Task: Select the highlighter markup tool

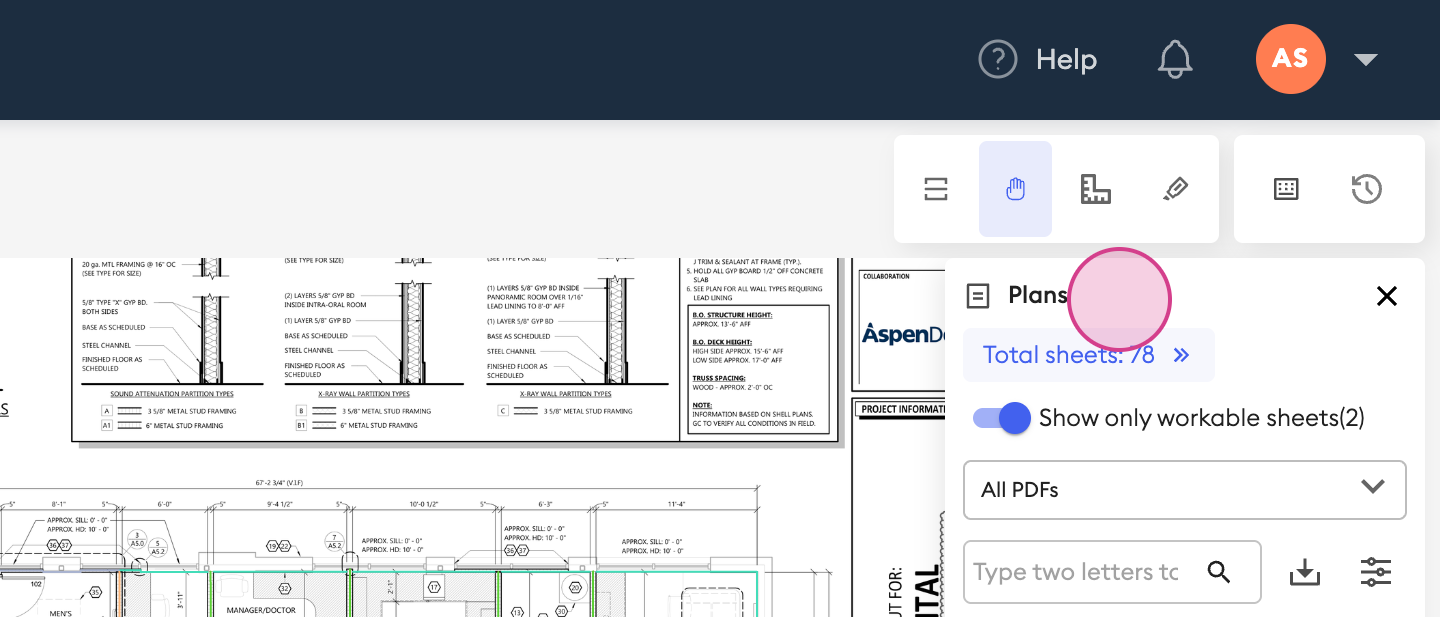Action: pos(1176,189)
